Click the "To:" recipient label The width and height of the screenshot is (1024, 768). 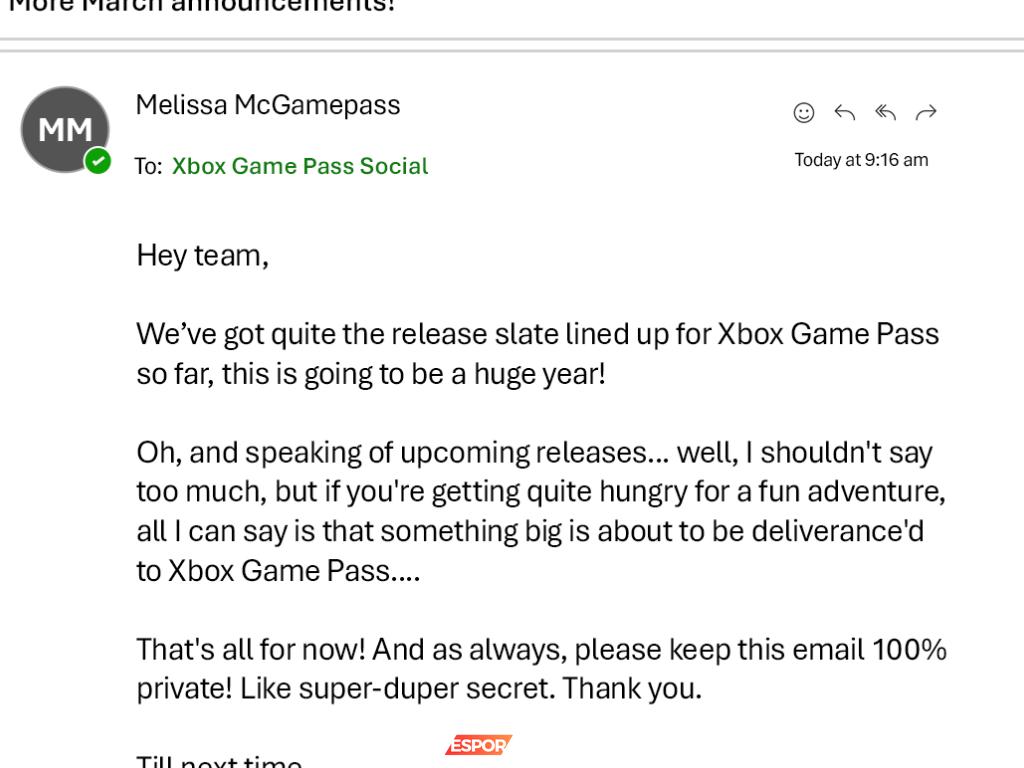pos(148,167)
